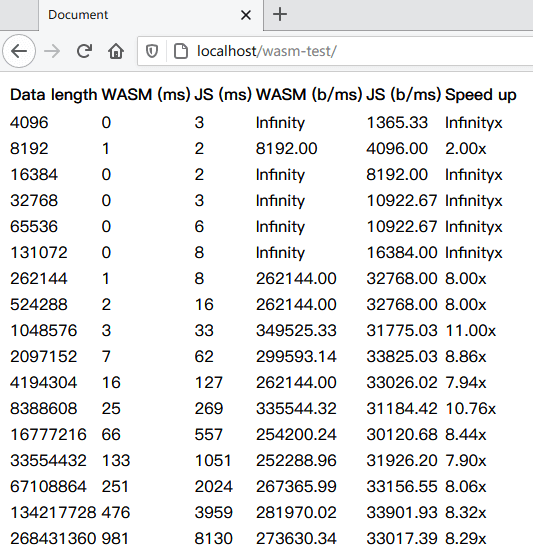The image size is (533, 558).
Task: Click the Data length column header
Action: (53, 95)
